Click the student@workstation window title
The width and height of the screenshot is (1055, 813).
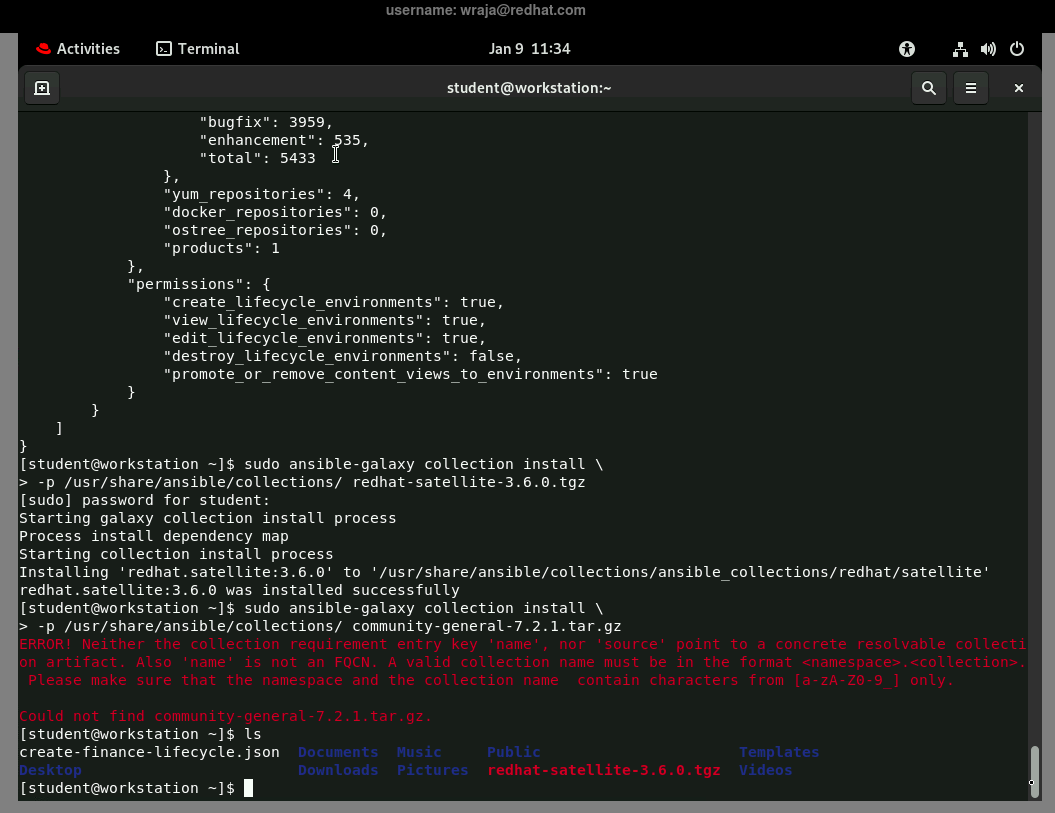point(529,88)
